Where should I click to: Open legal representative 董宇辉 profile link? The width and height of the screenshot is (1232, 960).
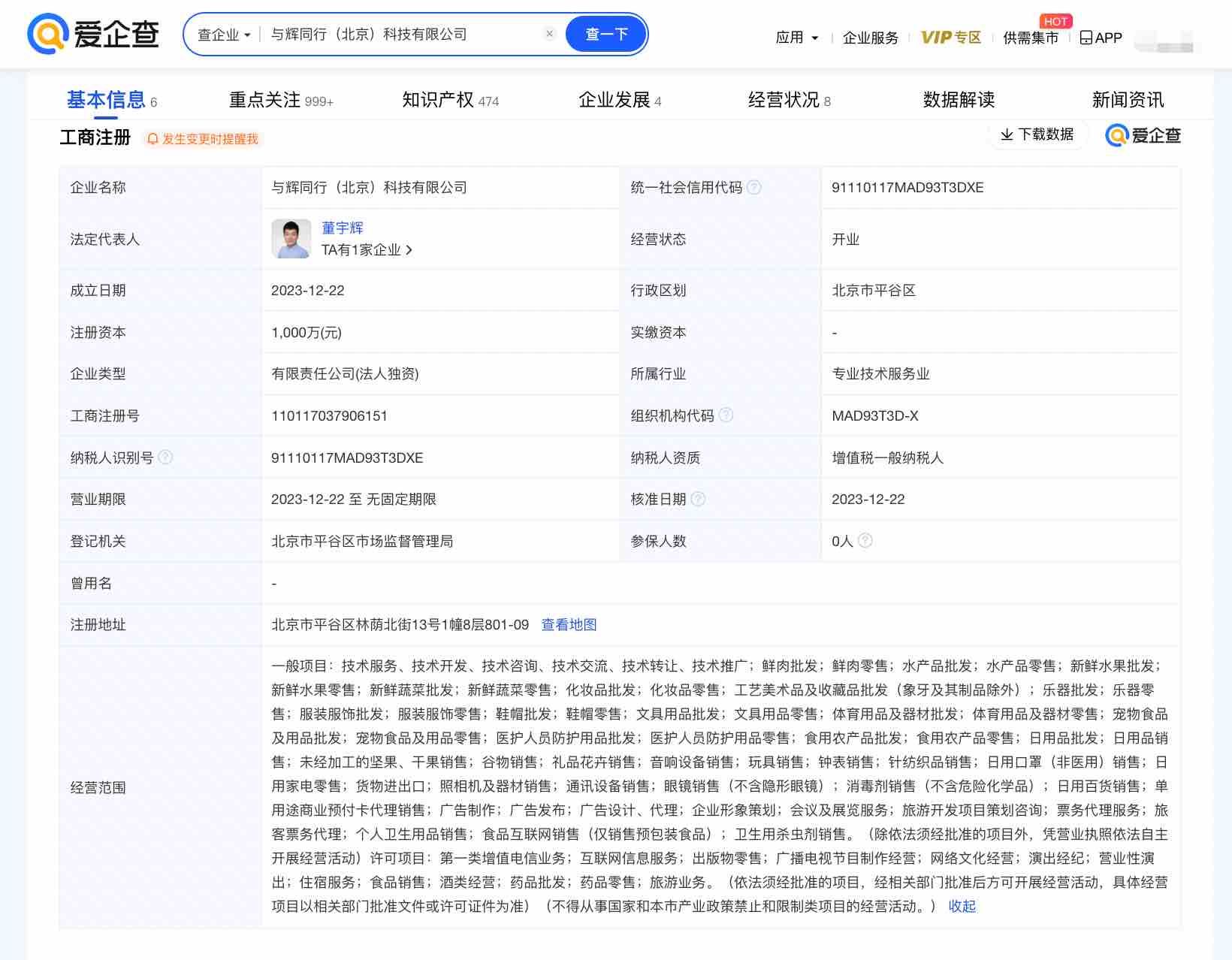[342, 228]
